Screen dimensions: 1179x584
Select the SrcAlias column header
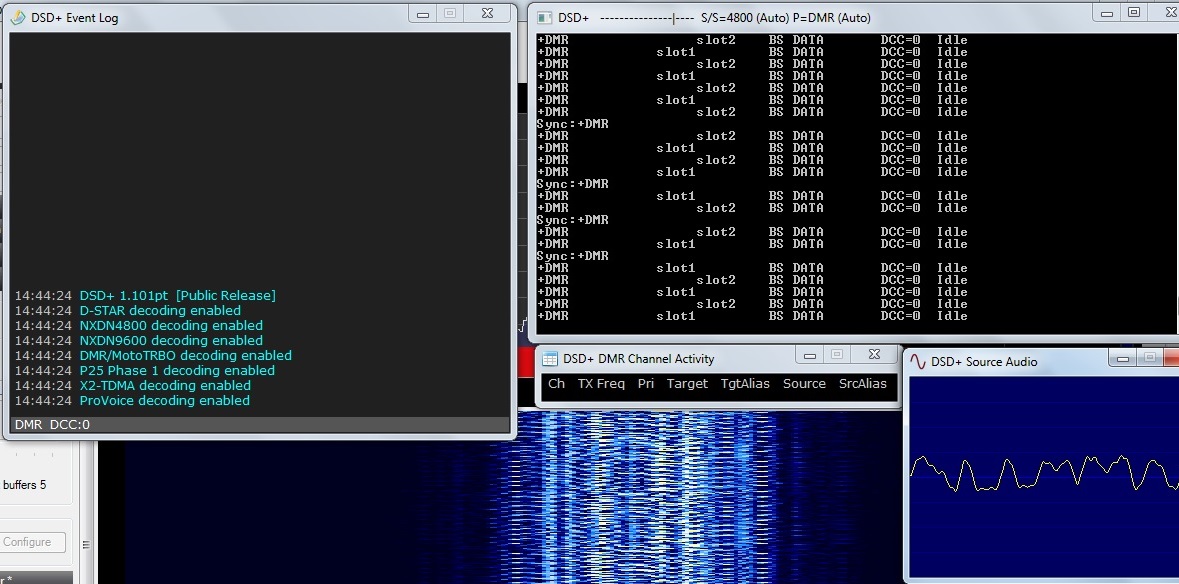(x=862, y=383)
